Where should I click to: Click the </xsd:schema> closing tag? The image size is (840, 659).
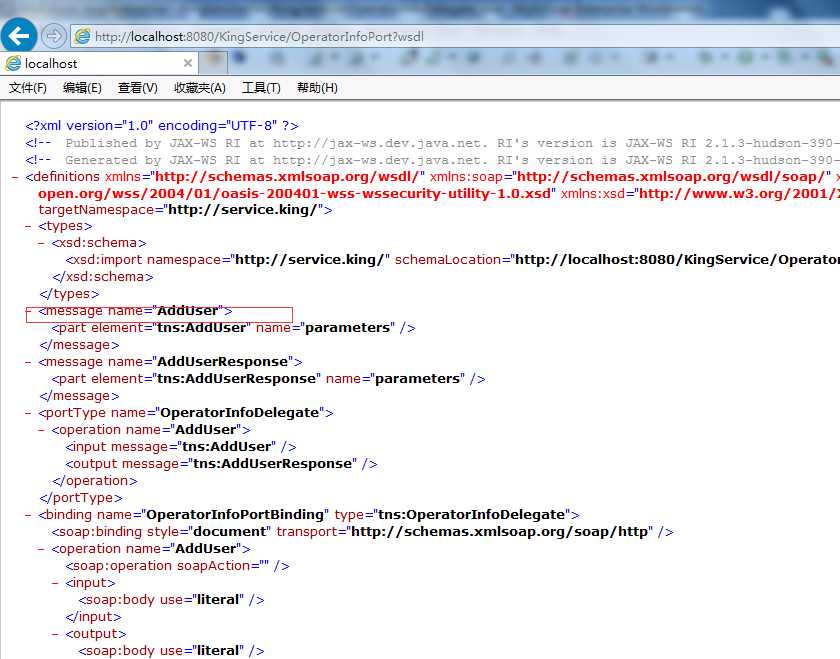(x=103, y=277)
